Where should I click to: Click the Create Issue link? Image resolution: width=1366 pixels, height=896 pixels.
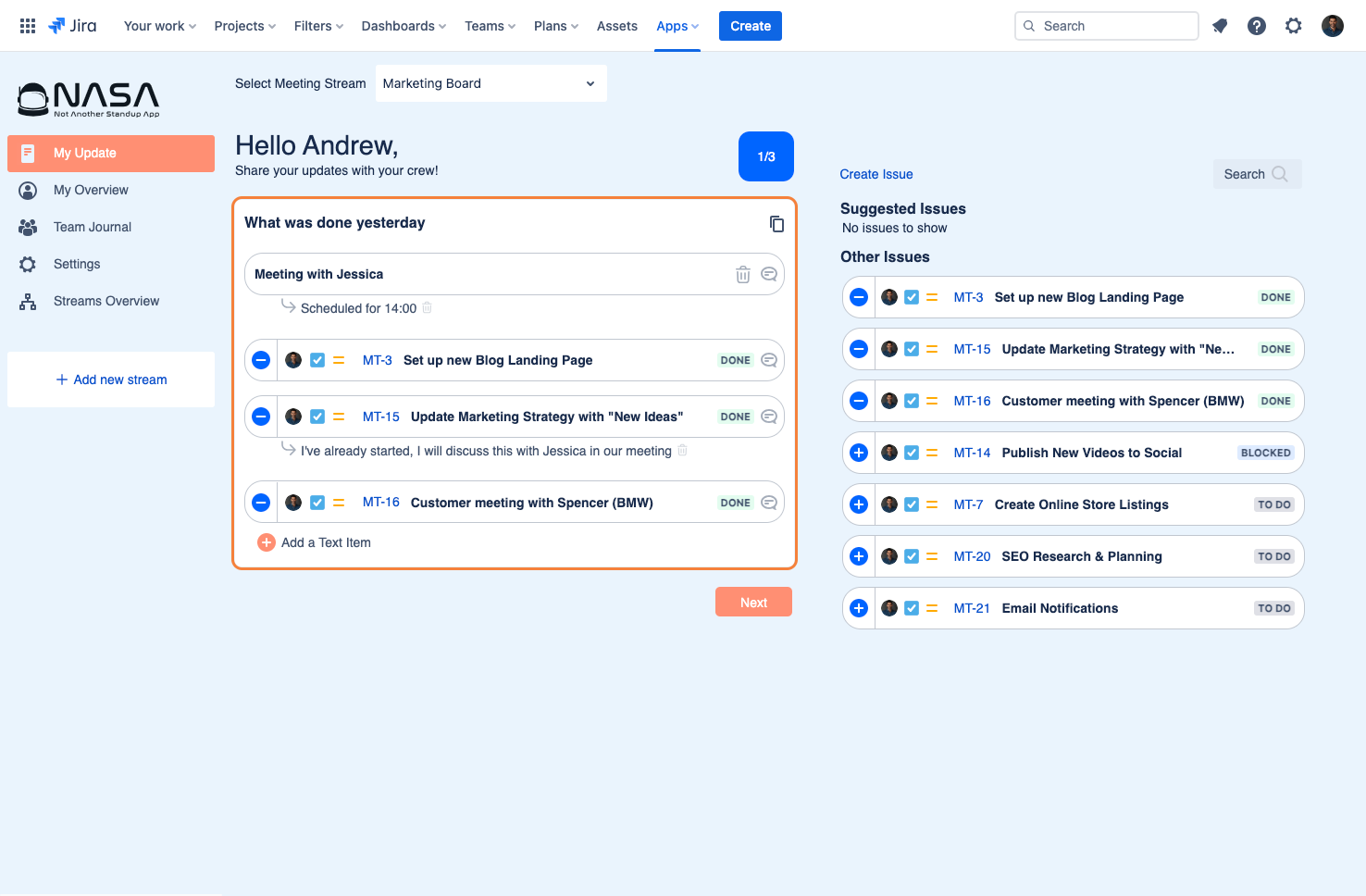pyautogui.click(x=876, y=174)
